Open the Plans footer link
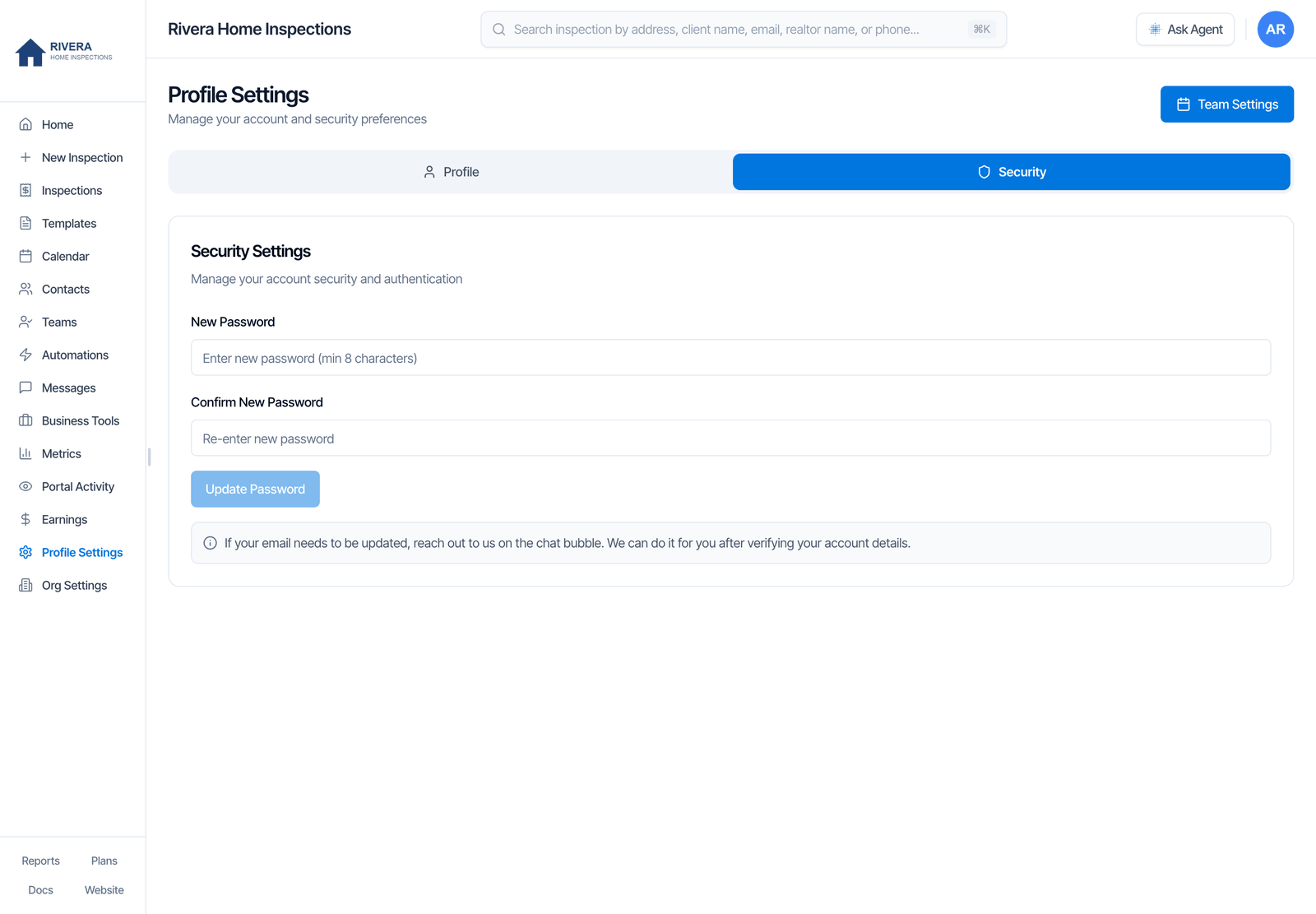Viewport: 1316px width, 914px height. coord(104,861)
